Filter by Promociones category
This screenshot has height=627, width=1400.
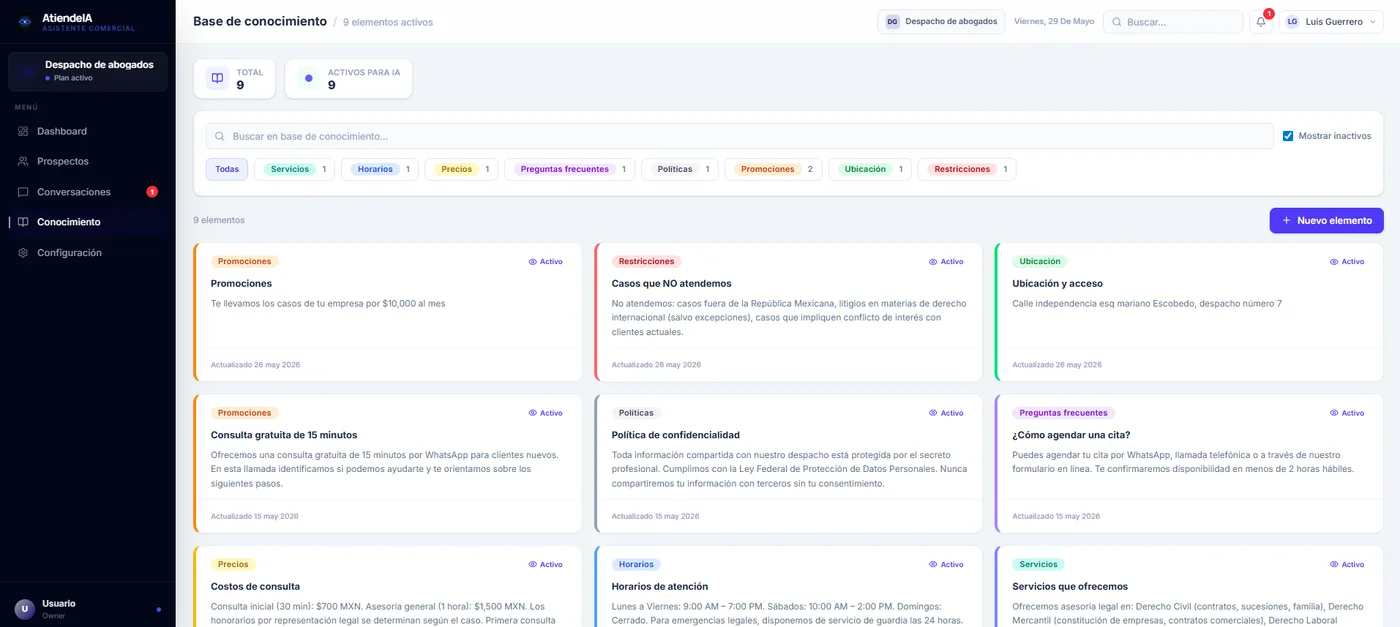773,169
